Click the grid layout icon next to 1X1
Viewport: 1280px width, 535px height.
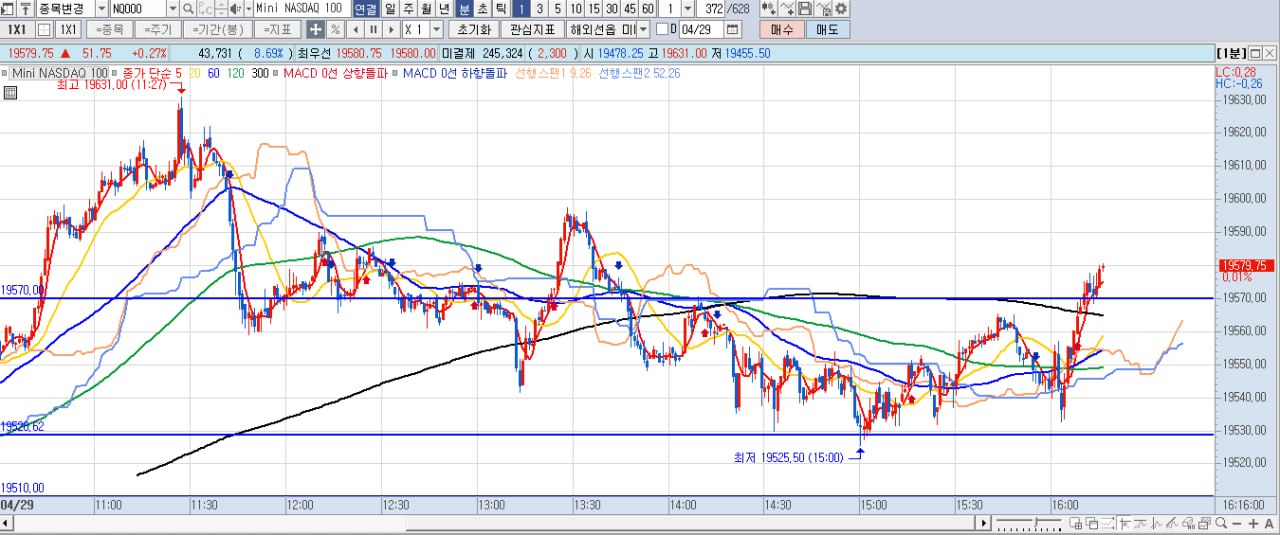pos(45,29)
